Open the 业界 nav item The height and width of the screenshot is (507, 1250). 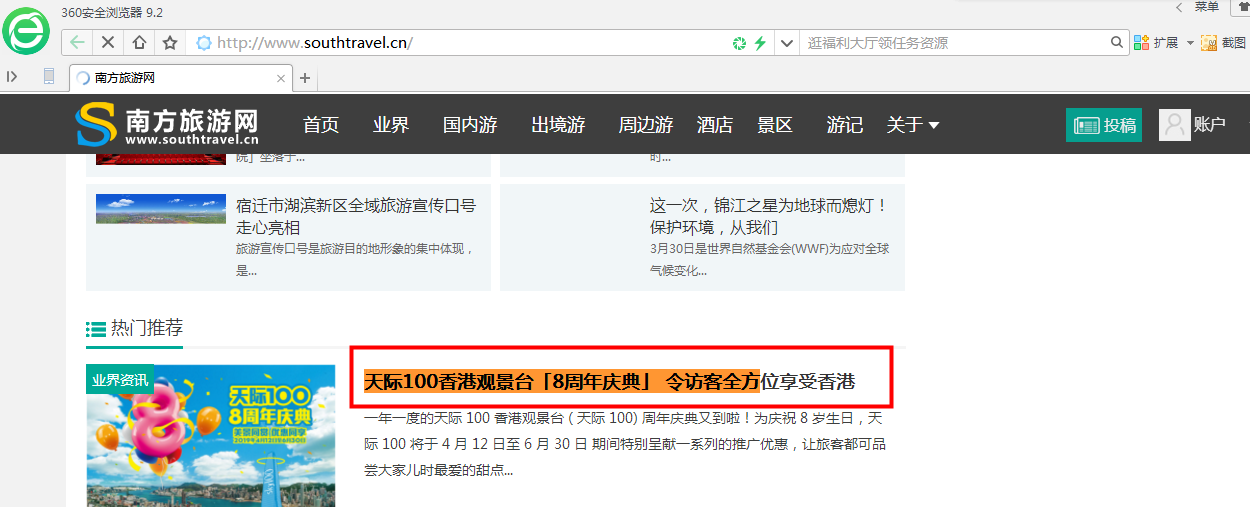[x=391, y=125]
